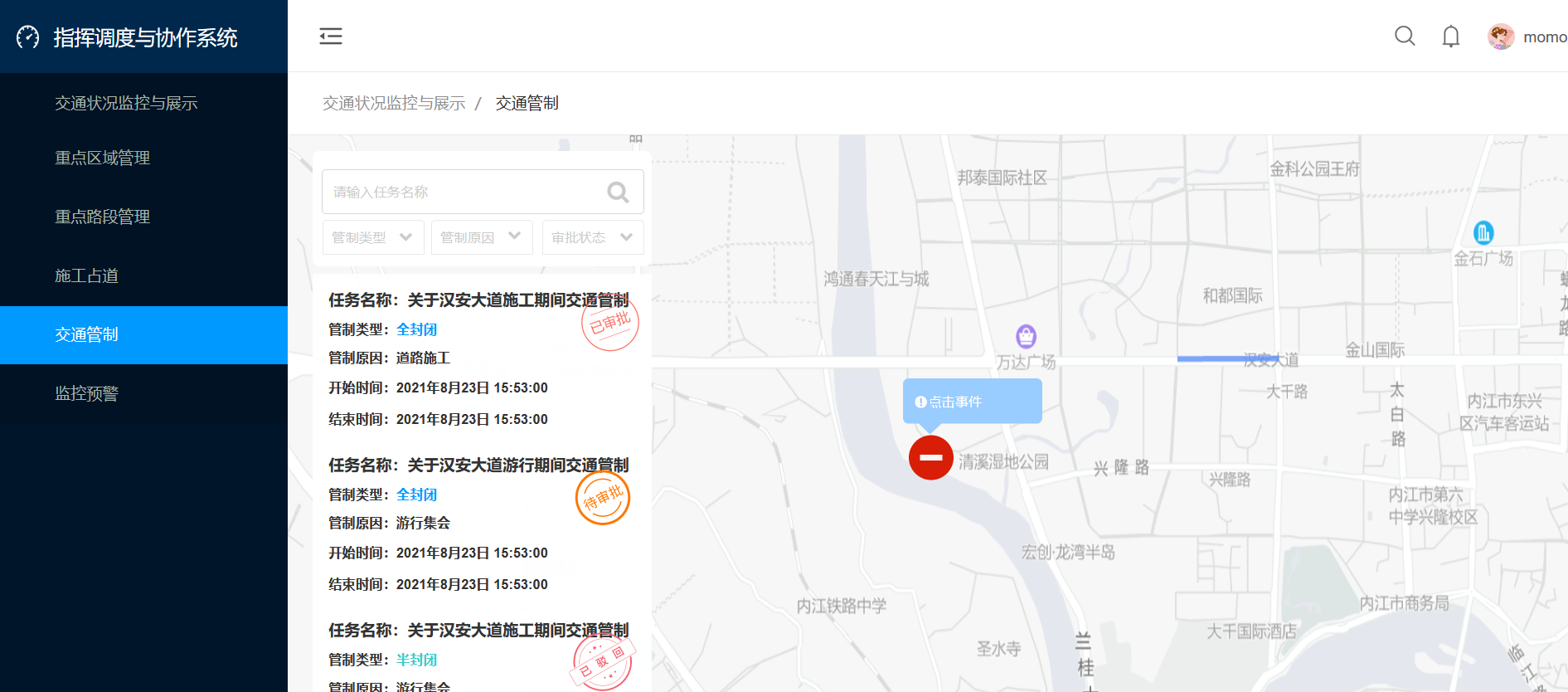The height and width of the screenshot is (692, 1568).
Task: Click the first task's 开始时间 row
Action: [x=438, y=388]
